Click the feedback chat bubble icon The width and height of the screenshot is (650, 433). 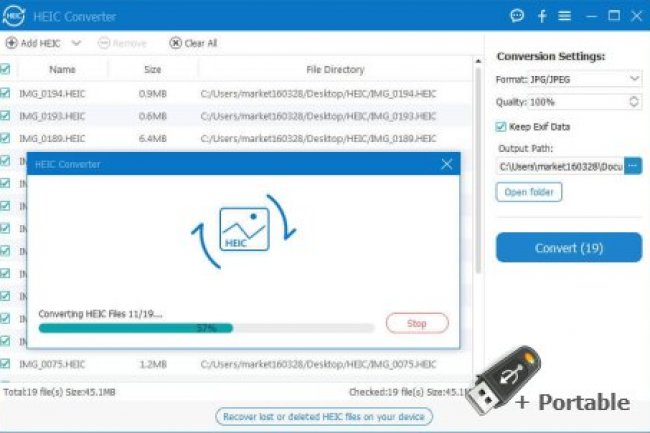coord(517,16)
